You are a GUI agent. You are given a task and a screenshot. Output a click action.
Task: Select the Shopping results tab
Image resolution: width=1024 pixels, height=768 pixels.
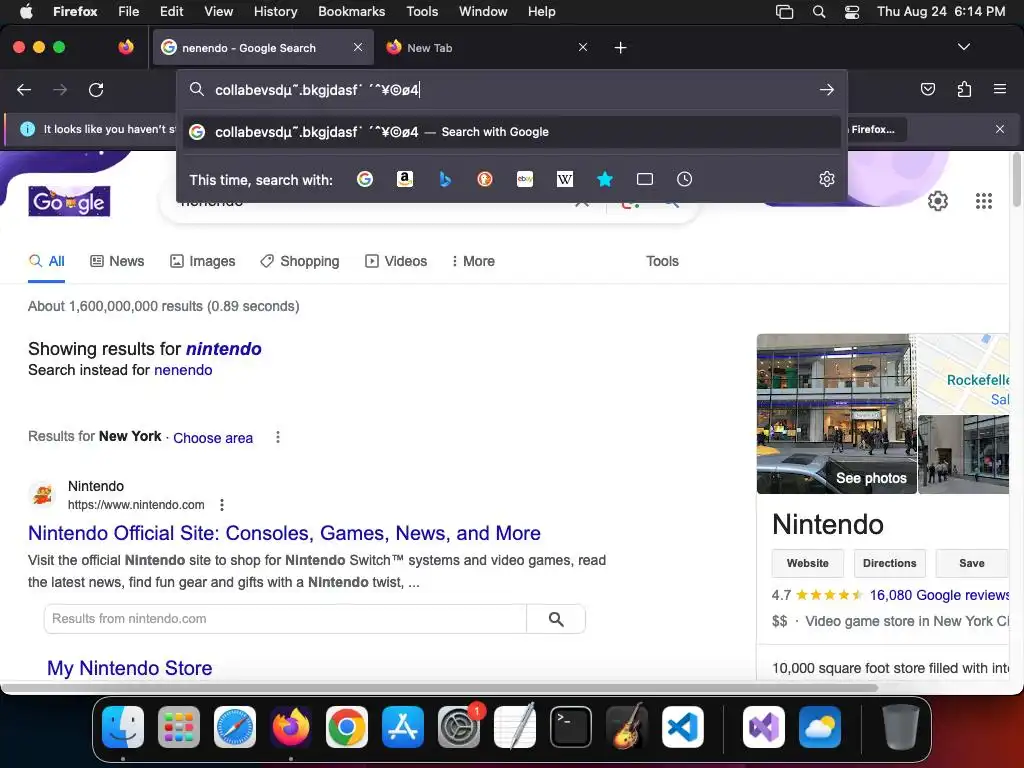coord(300,261)
